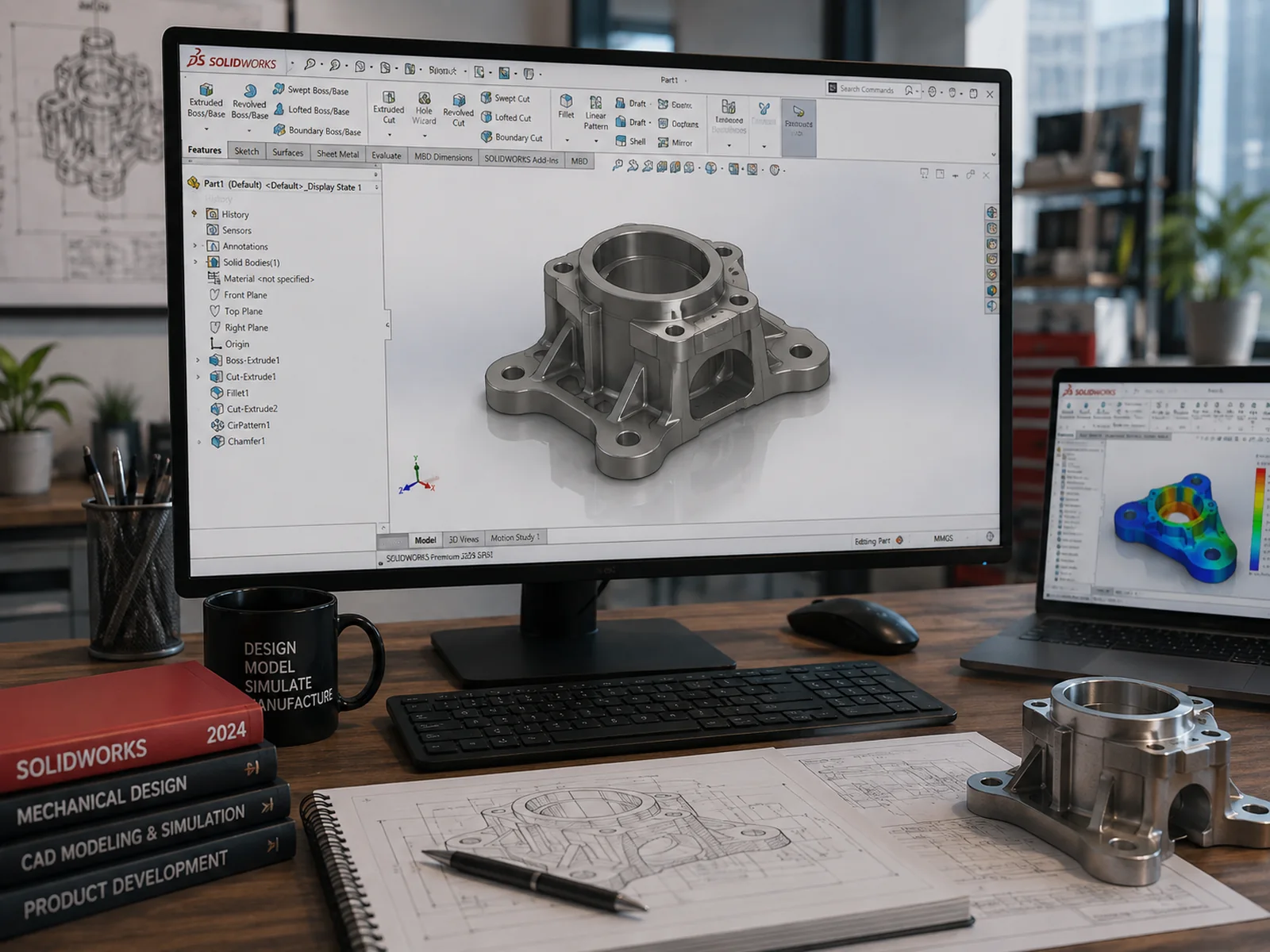Open the Sheet Metal ribbon tab
The image size is (1270, 952).
tap(338, 154)
